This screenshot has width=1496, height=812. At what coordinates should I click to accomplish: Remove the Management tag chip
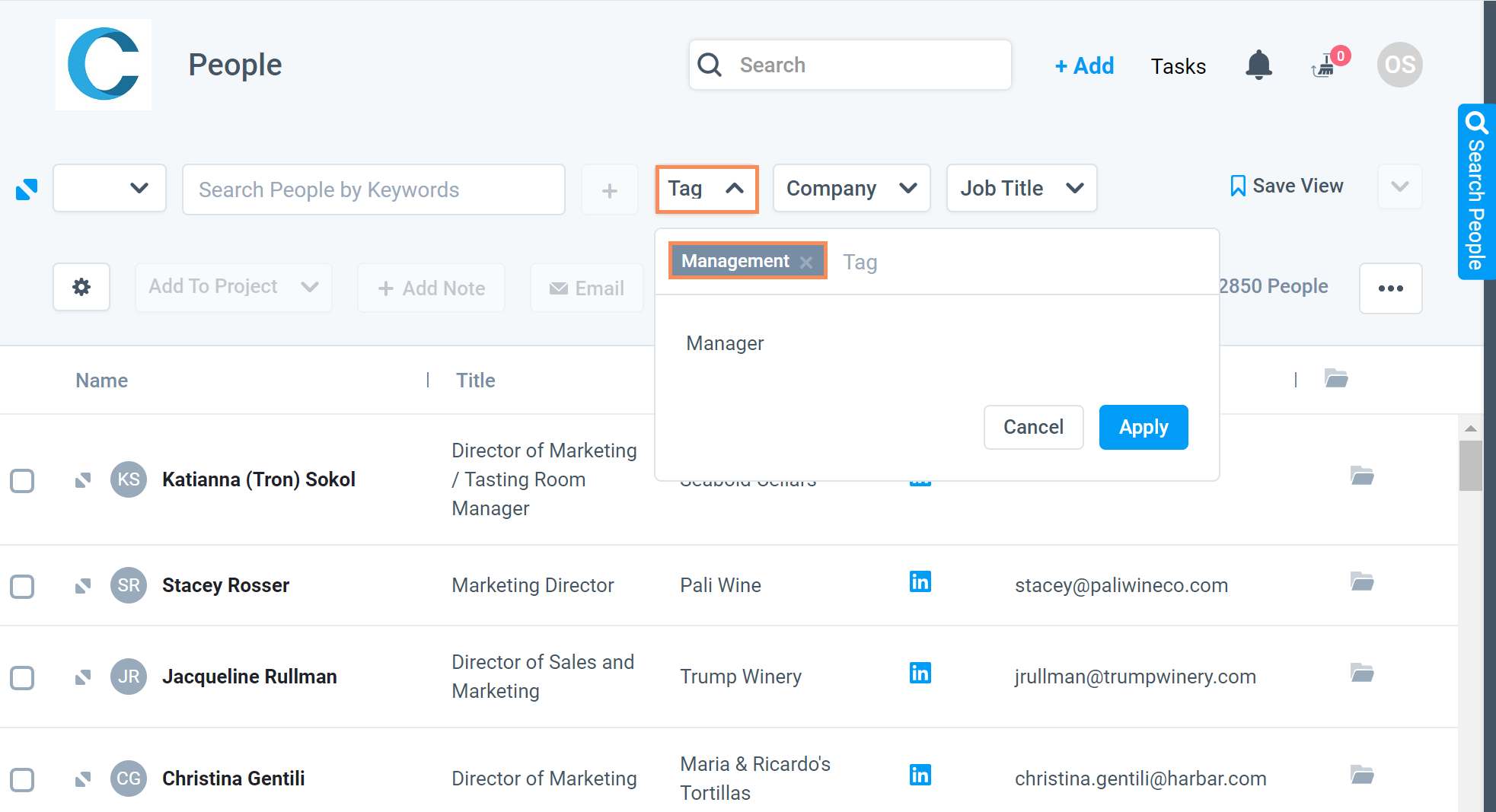[806, 261]
